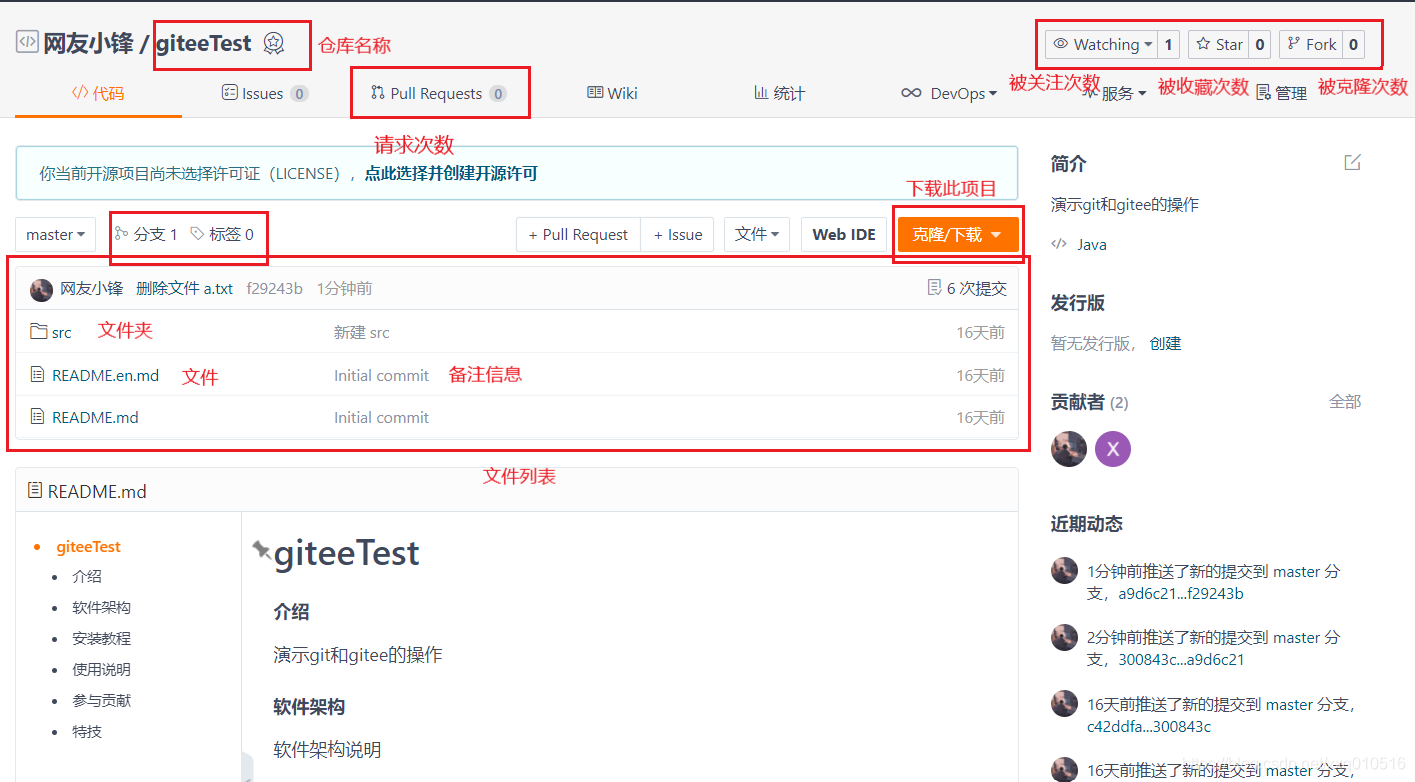Open the Issues tab
The height and width of the screenshot is (782, 1415).
coord(264,93)
